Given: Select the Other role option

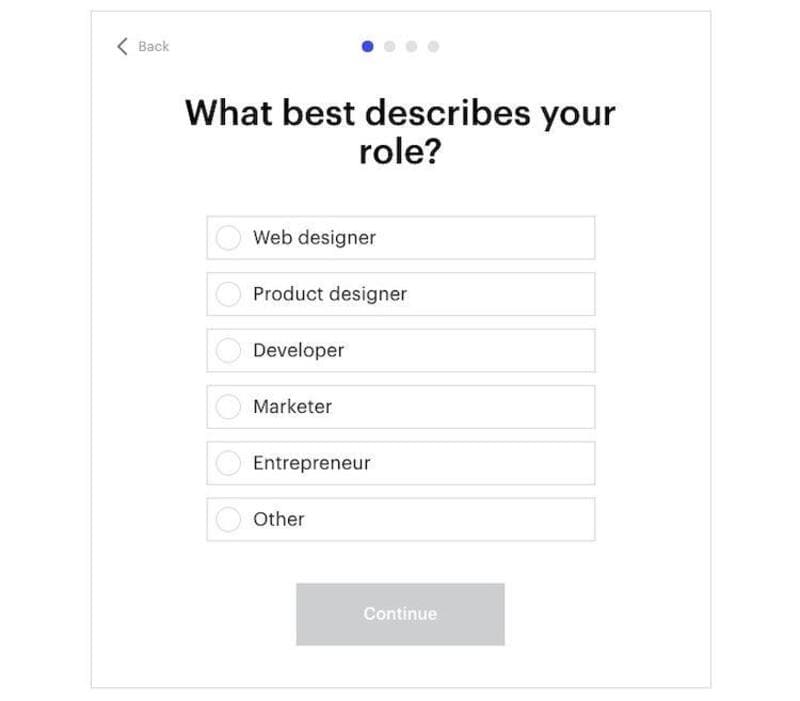Looking at the screenshot, I should click(228, 519).
